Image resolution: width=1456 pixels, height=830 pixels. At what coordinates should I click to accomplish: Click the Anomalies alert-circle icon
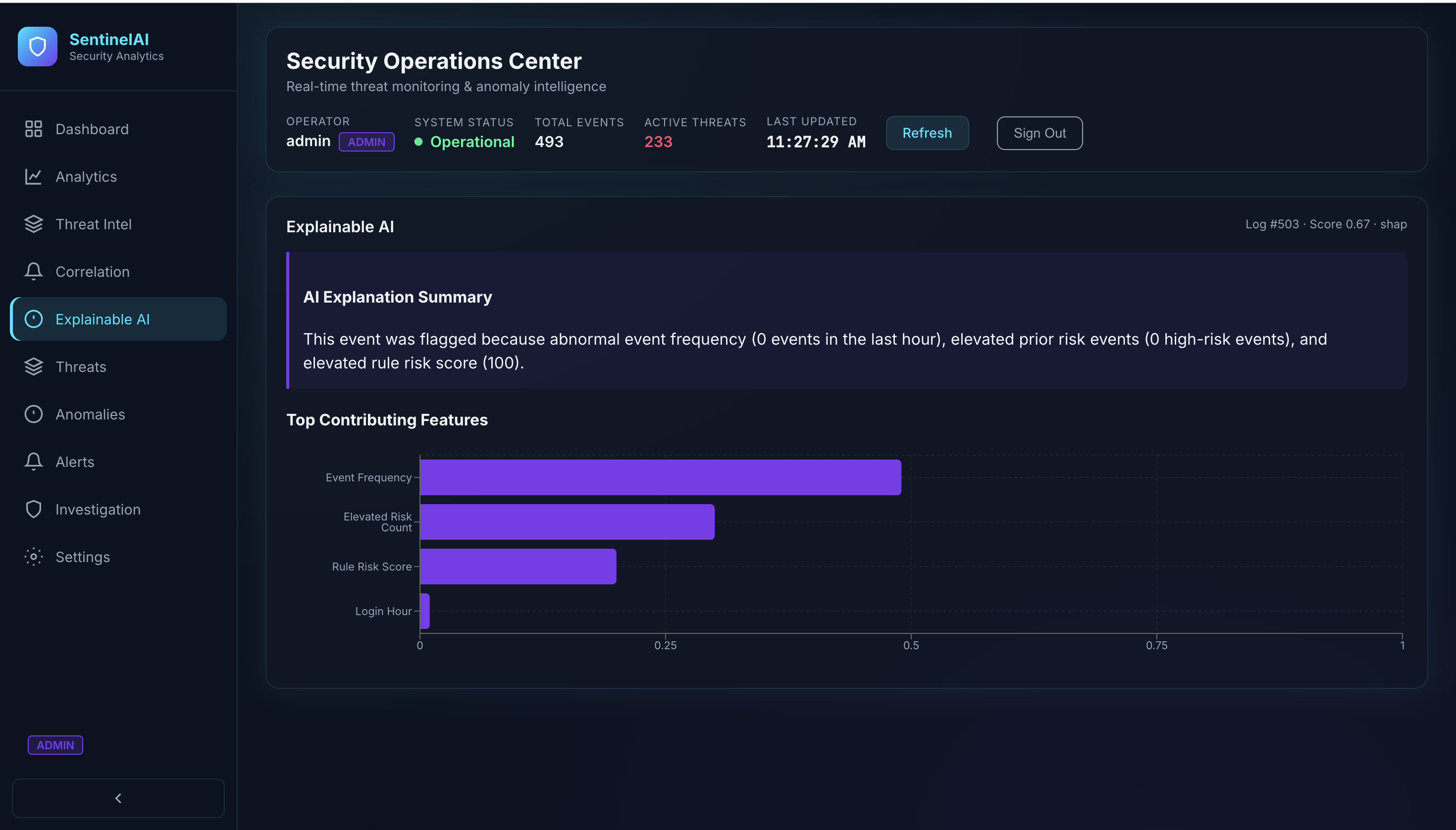pos(34,415)
